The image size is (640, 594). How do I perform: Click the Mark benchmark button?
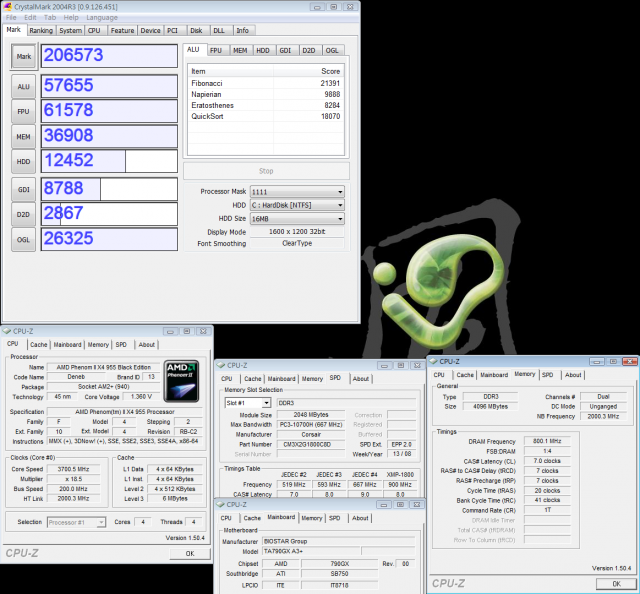pos(24,56)
